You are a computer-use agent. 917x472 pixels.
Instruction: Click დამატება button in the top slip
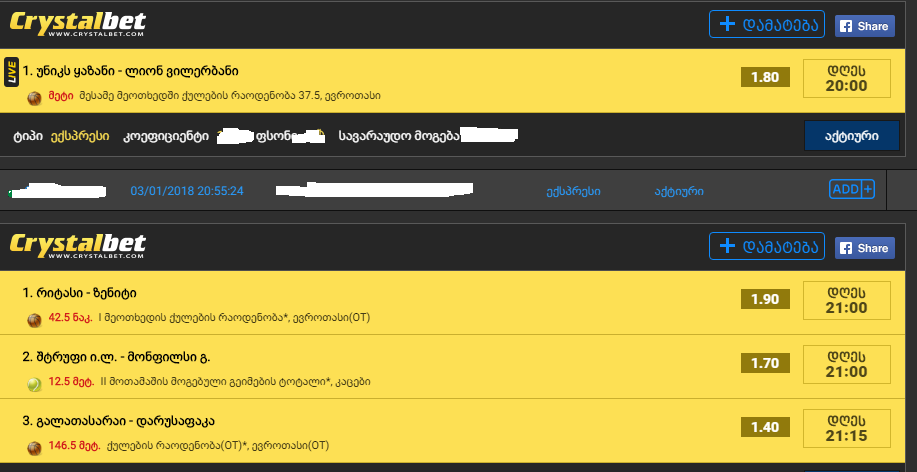point(767,24)
